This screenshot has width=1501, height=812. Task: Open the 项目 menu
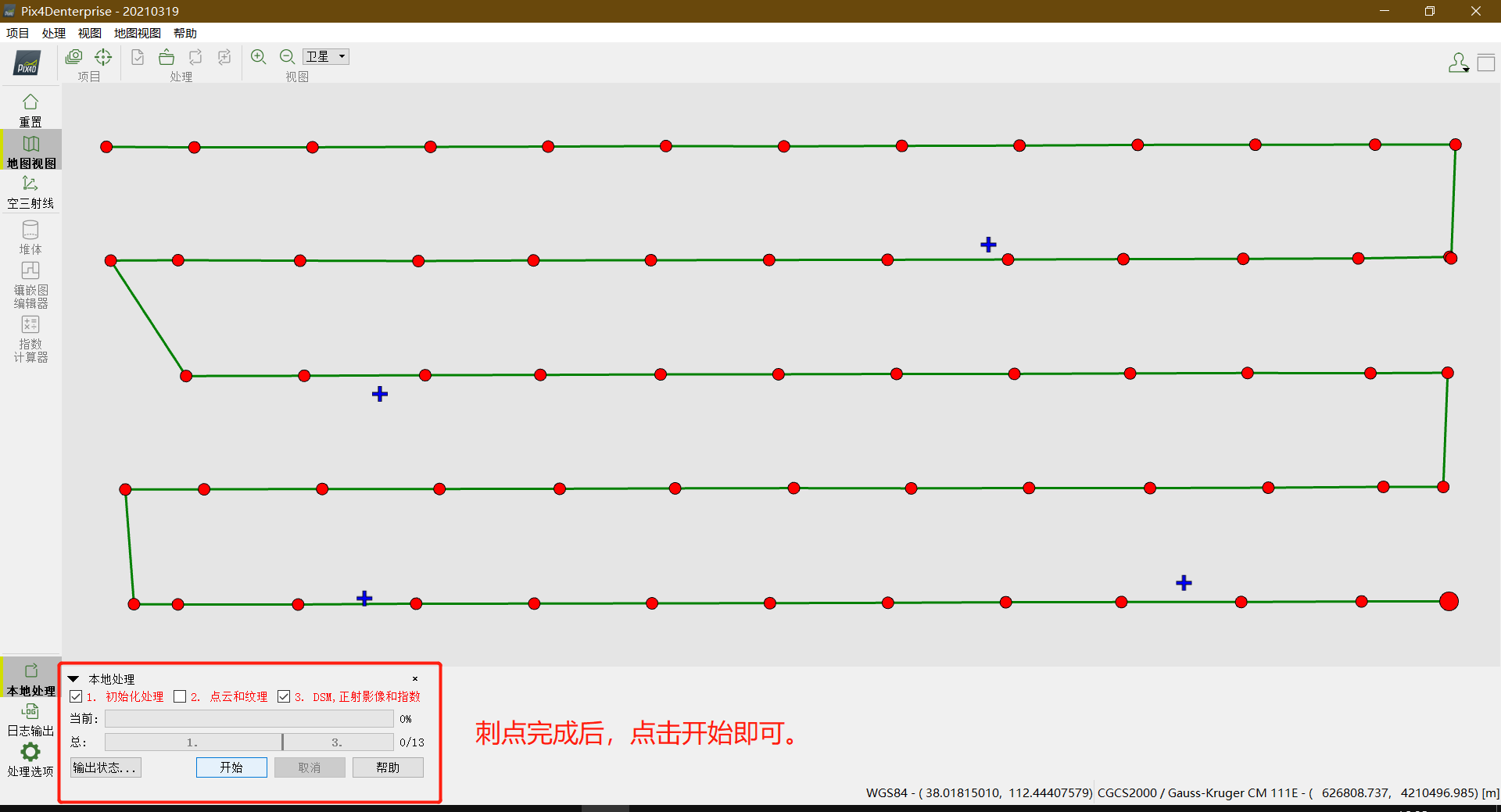tap(17, 33)
